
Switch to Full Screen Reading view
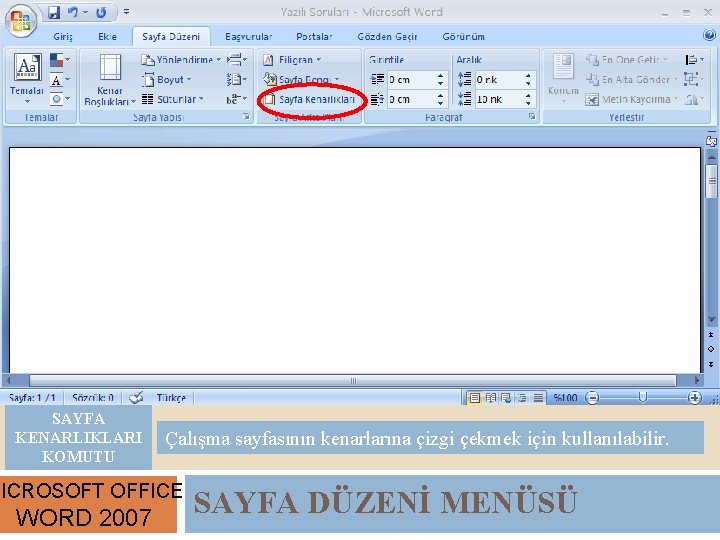click(490, 398)
